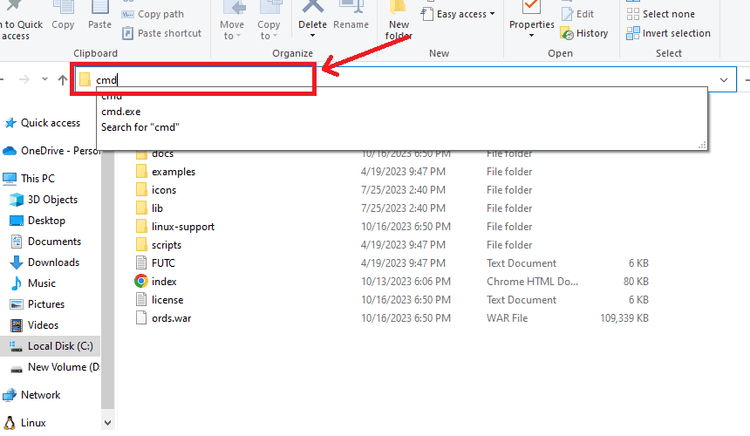The height and width of the screenshot is (436, 750).
Task: Click the Copy path option
Action: click(x=160, y=14)
